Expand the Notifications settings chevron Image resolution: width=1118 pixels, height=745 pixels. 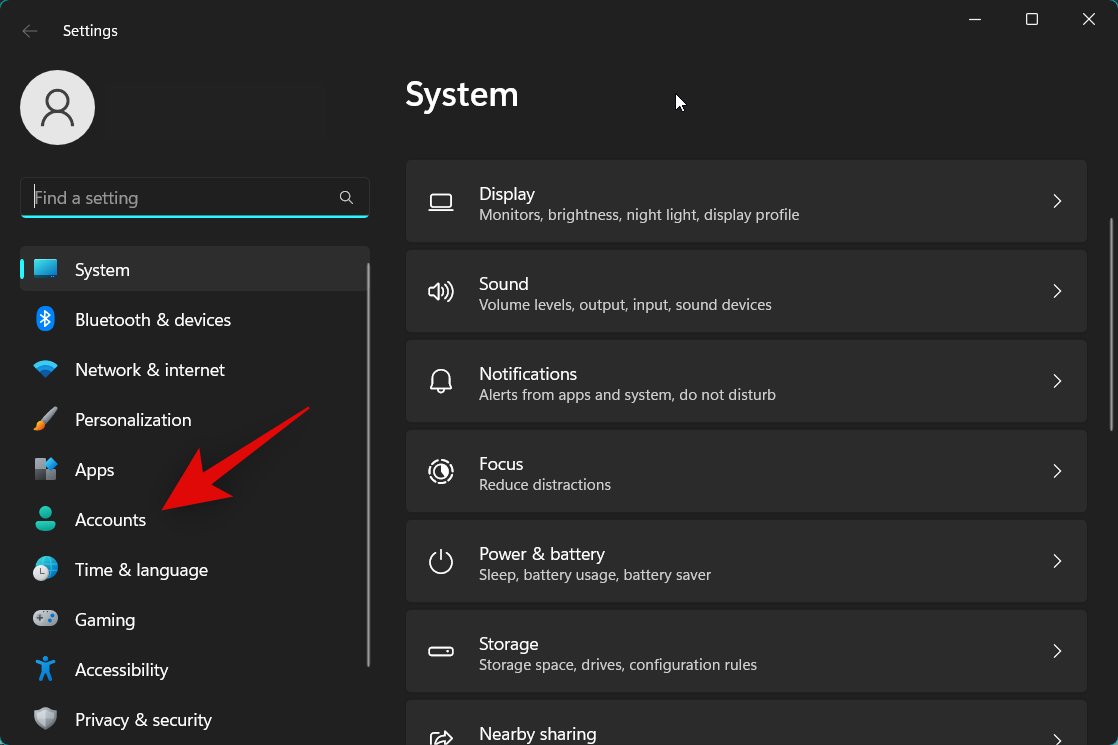[1057, 381]
